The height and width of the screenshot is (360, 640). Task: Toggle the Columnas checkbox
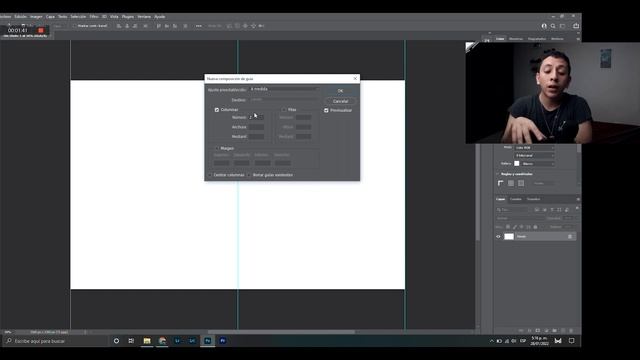click(x=217, y=110)
